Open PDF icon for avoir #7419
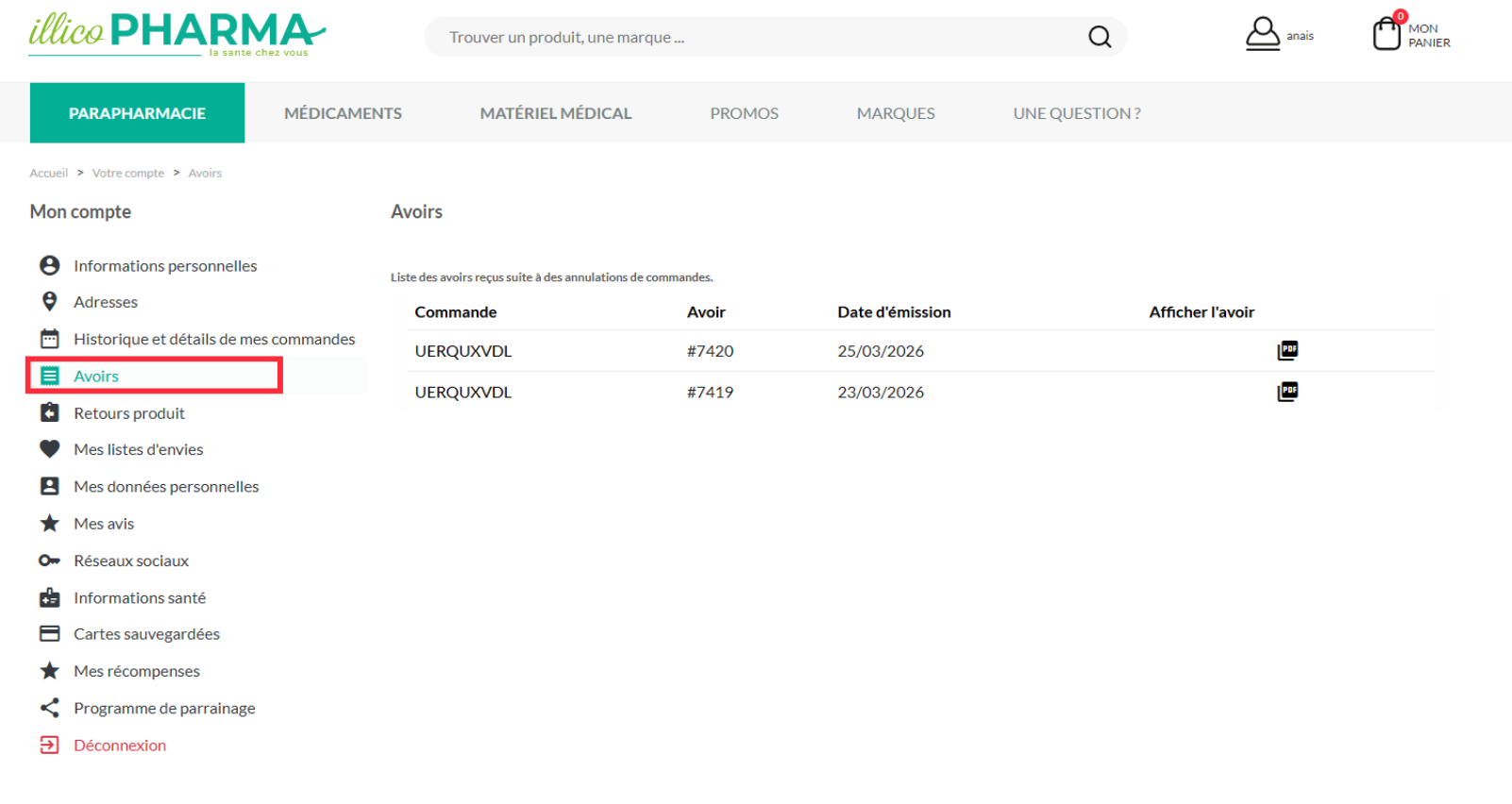The image size is (1512, 804). pos(1287,391)
